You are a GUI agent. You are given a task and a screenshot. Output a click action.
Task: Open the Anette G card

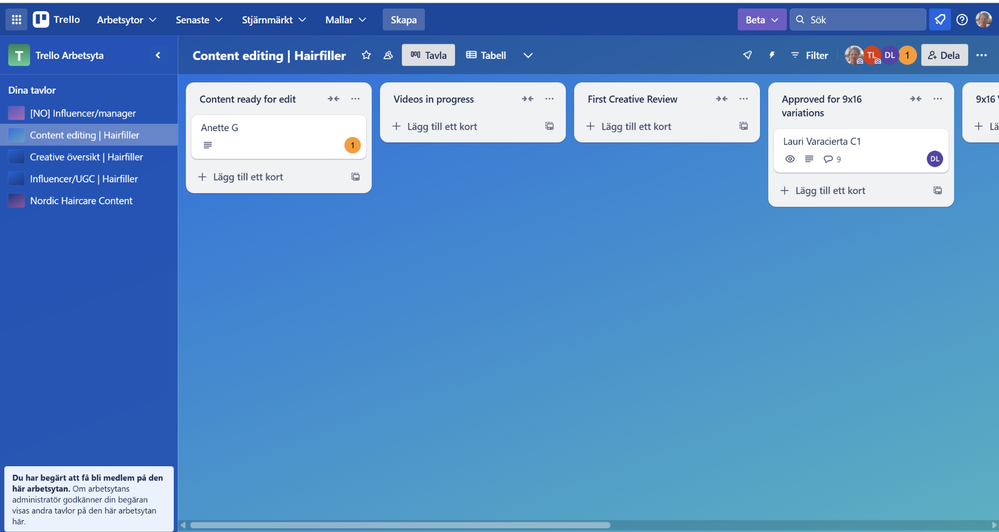coord(278,136)
